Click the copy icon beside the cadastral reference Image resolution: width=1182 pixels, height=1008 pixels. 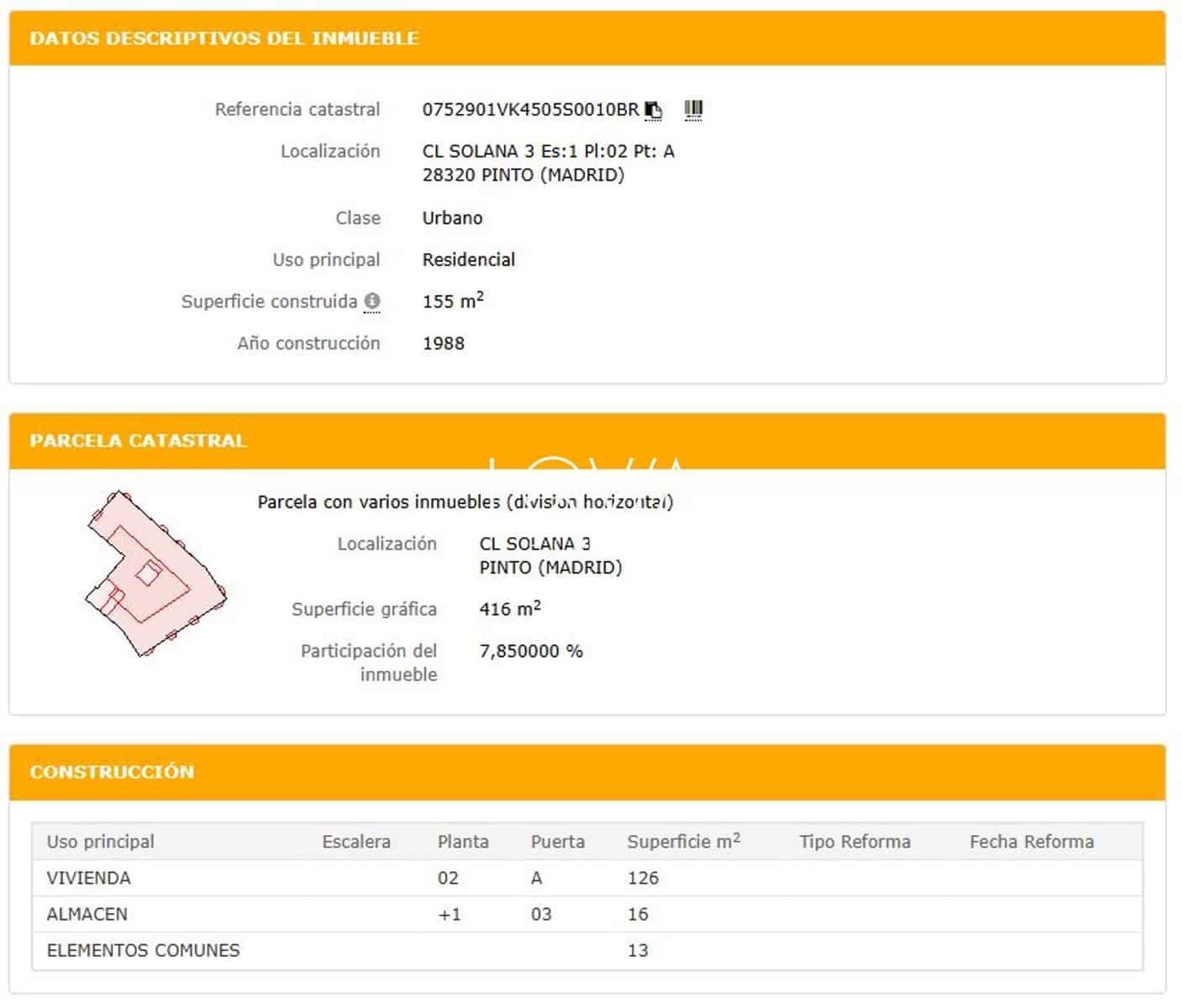pos(654,110)
